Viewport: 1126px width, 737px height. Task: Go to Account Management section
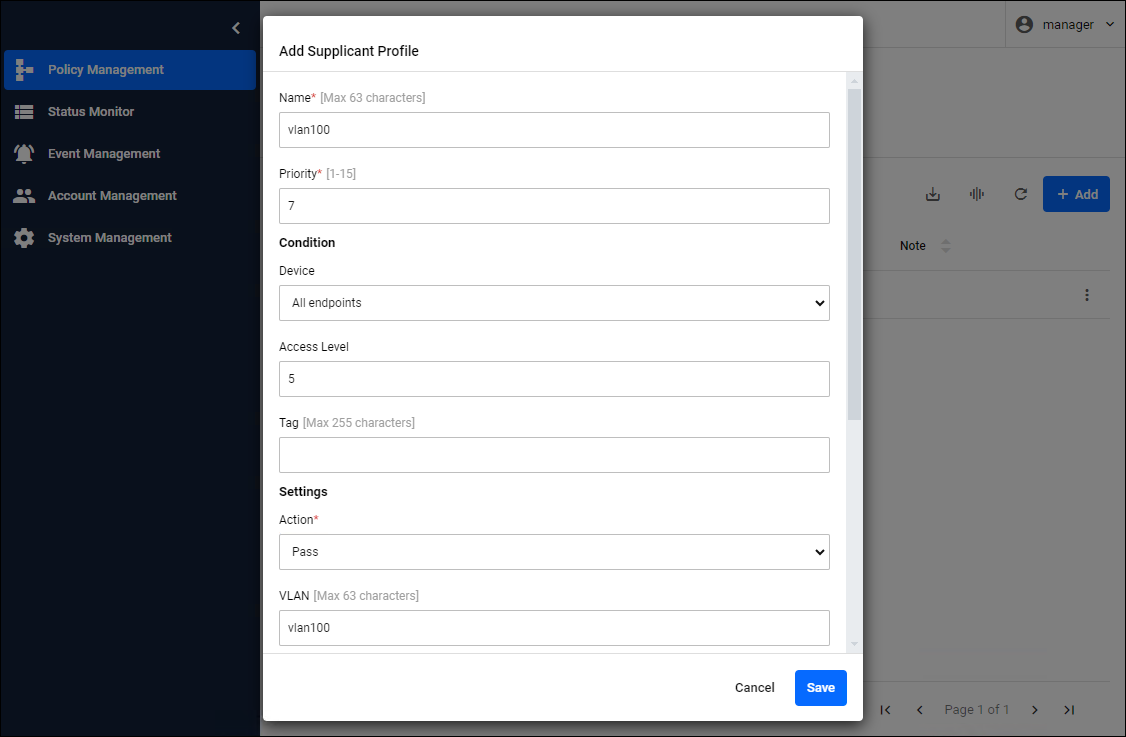click(112, 196)
